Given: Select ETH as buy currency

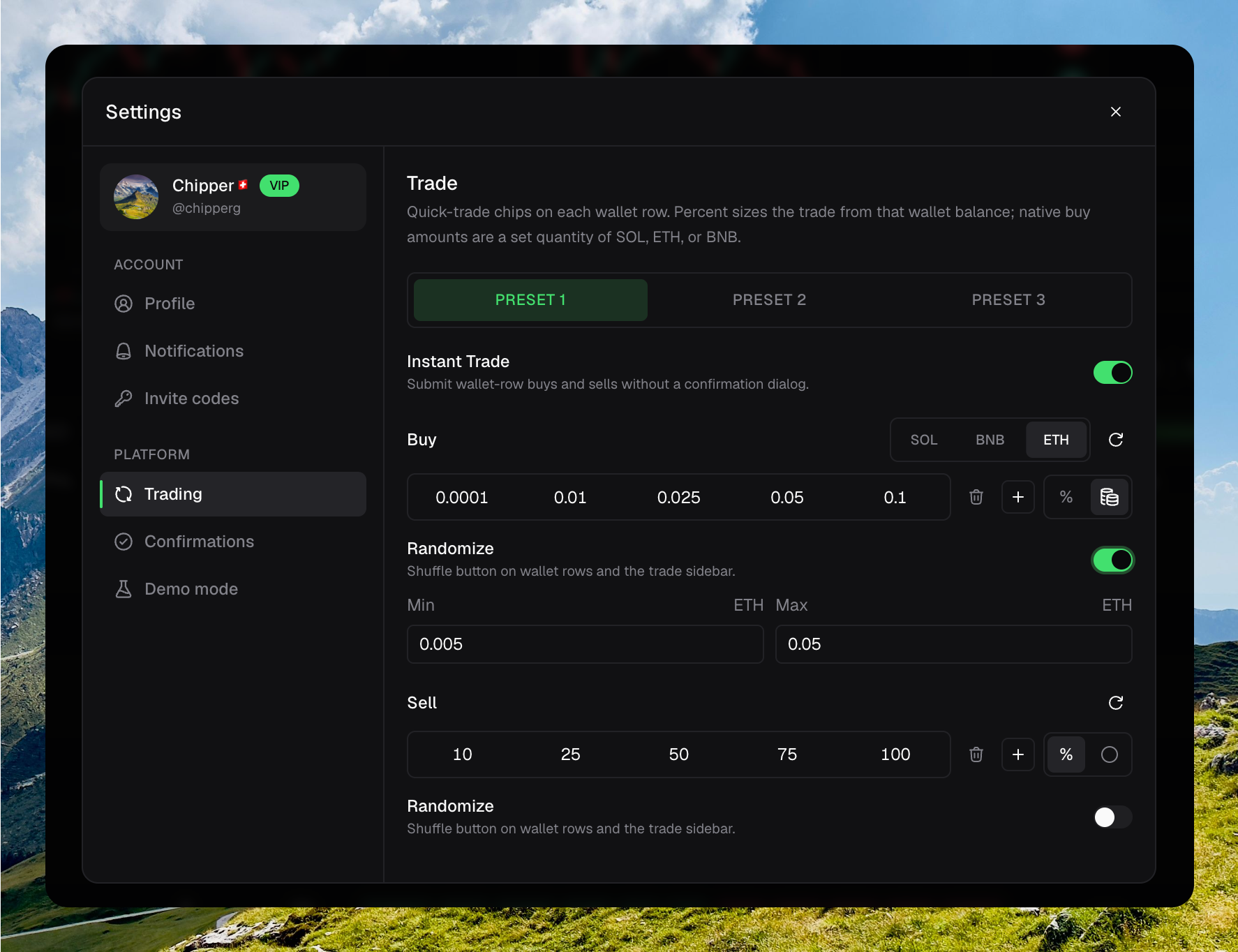Looking at the screenshot, I should 1056,440.
